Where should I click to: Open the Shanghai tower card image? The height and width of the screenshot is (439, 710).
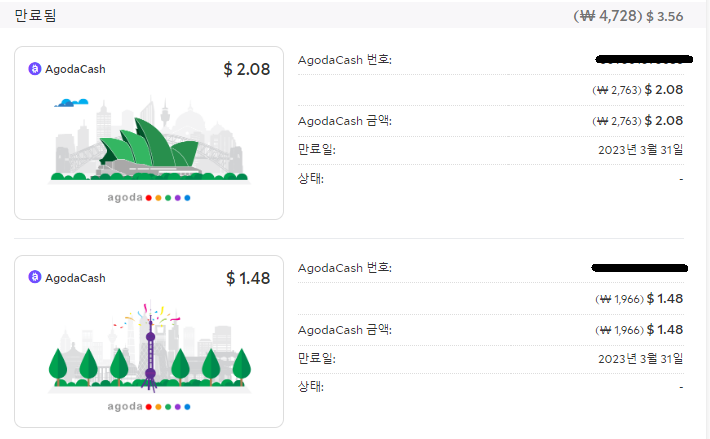(149, 348)
